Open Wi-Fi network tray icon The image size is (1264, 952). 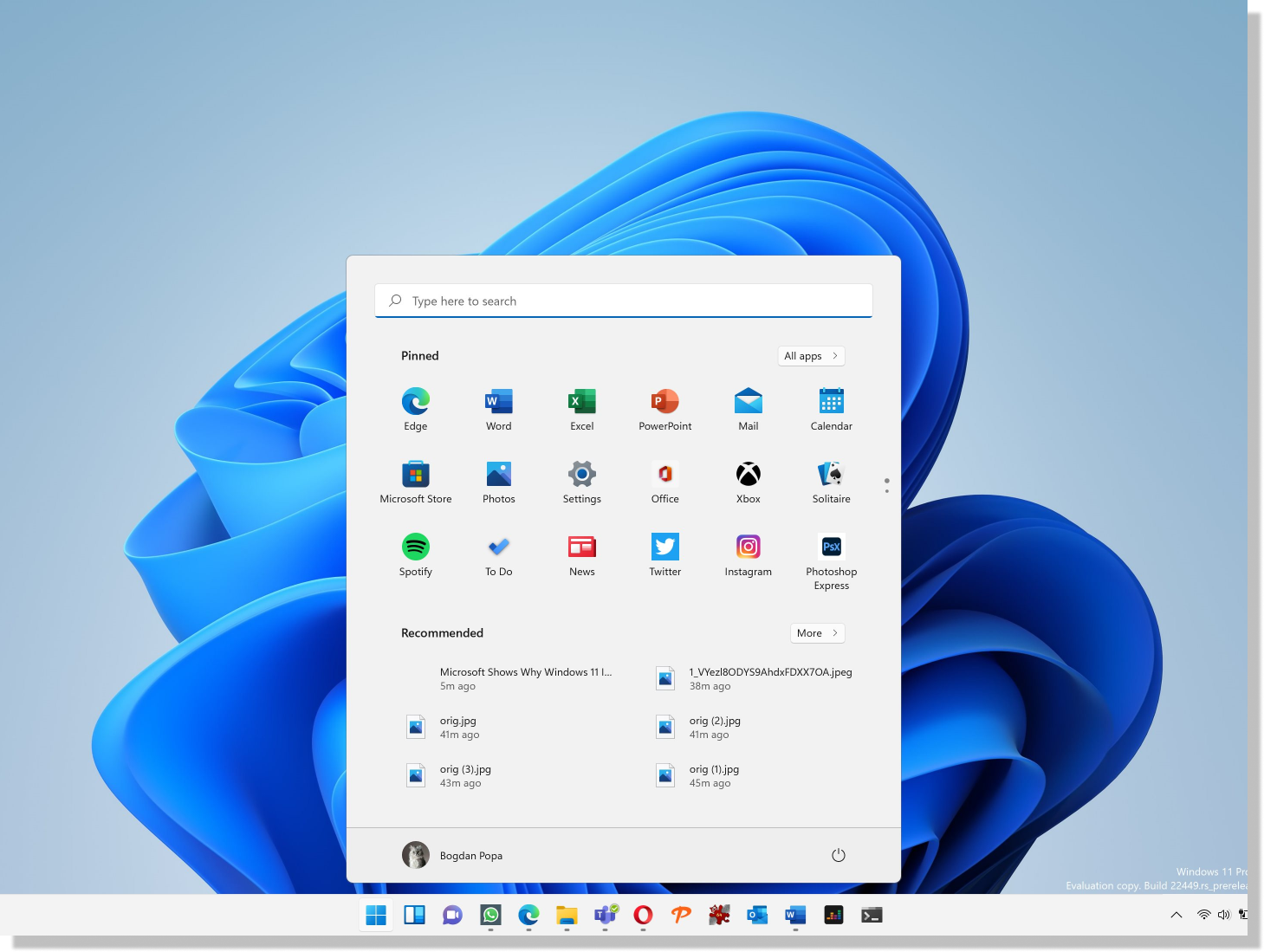coord(1204,915)
